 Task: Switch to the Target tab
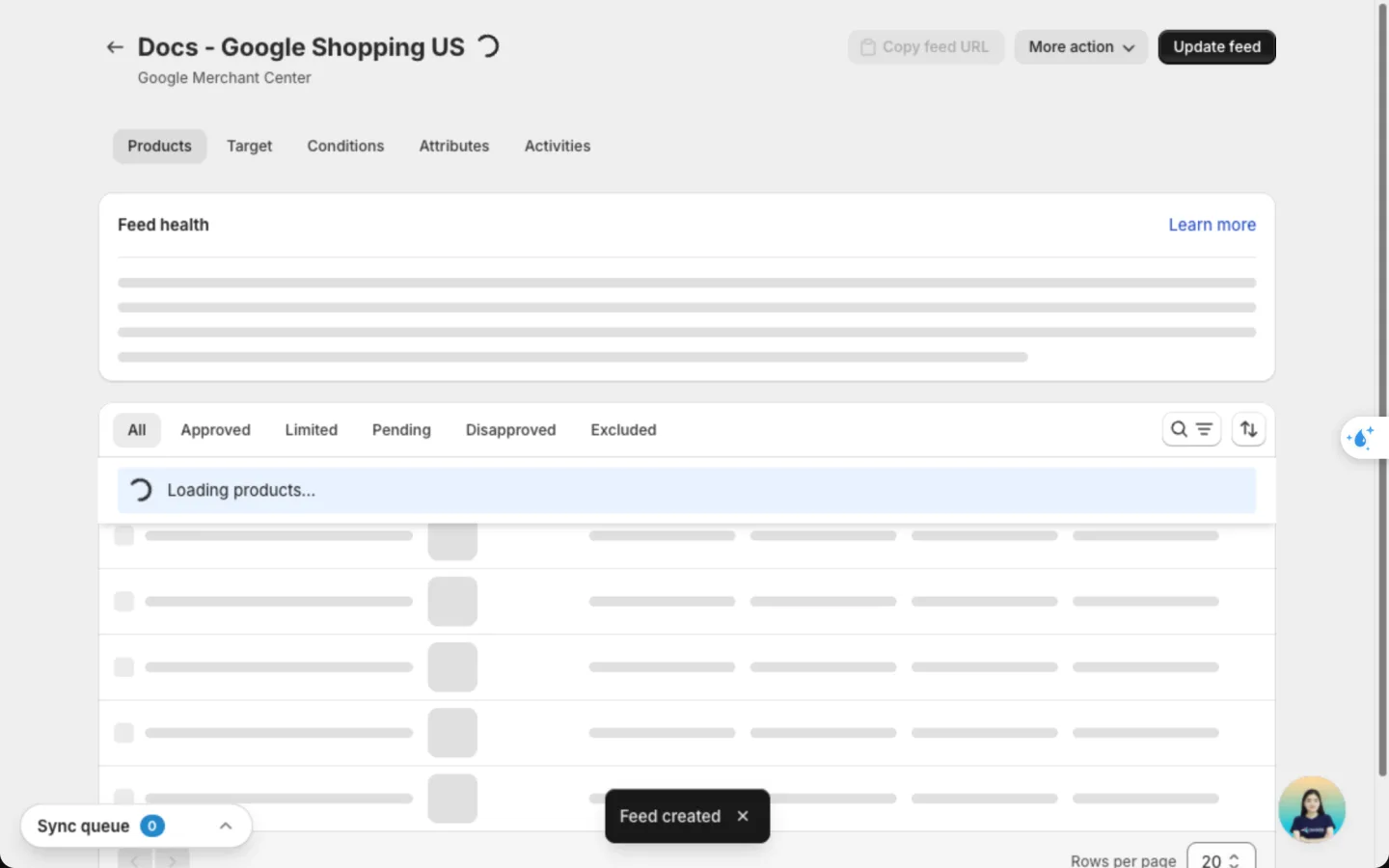249,147
